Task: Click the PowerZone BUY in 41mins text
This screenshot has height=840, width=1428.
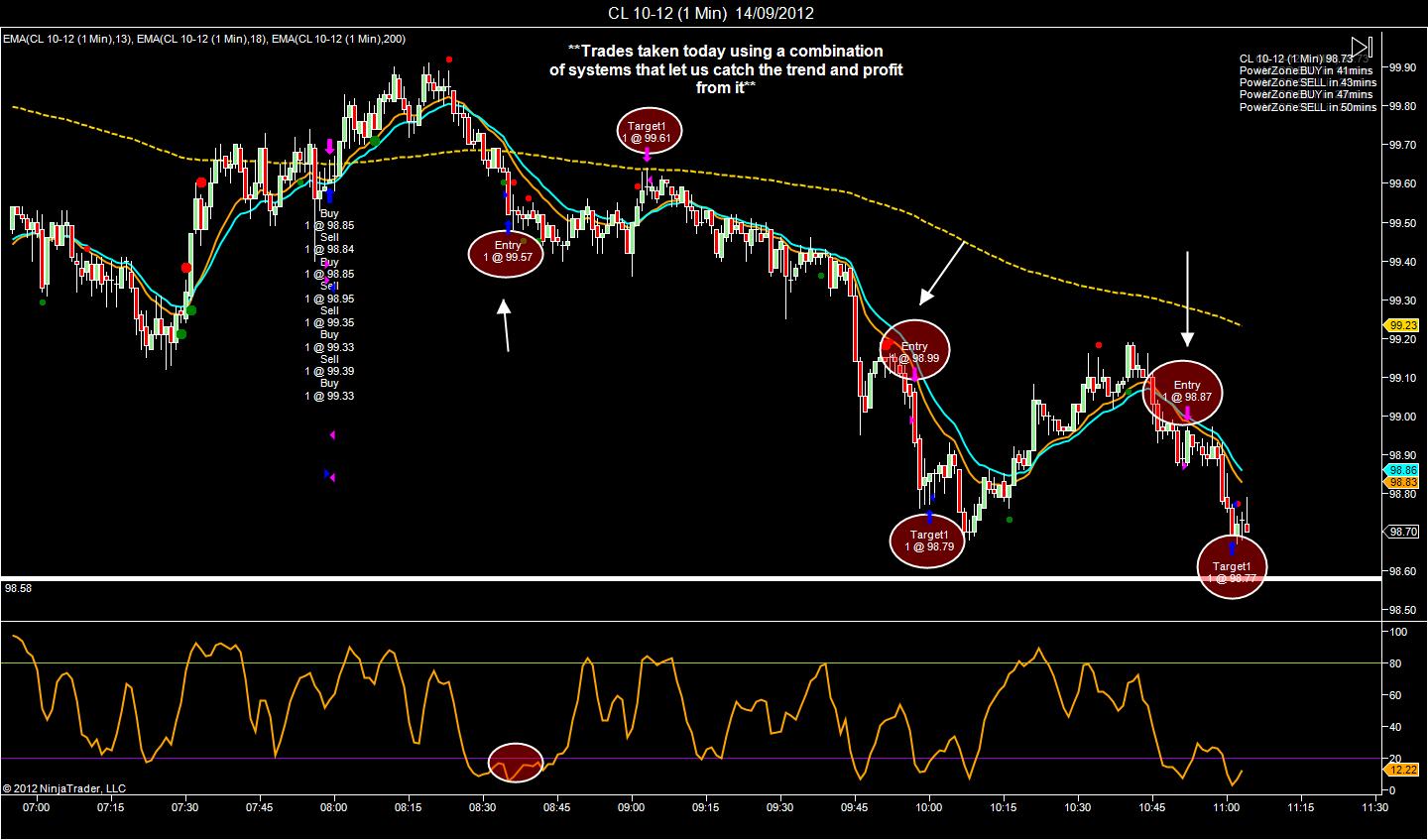Action: [1307, 71]
